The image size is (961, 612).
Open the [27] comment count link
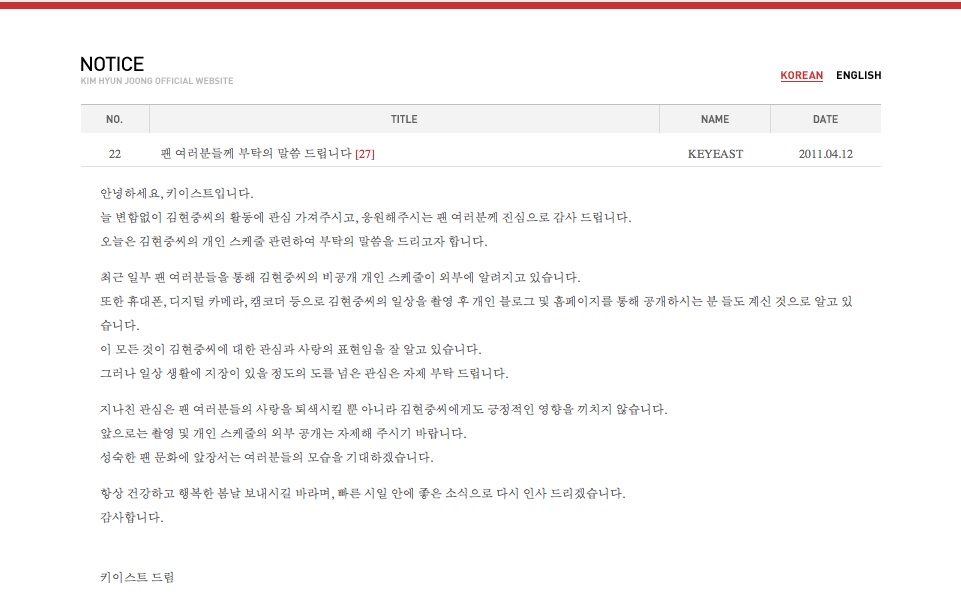pyautogui.click(x=365, y=154)
